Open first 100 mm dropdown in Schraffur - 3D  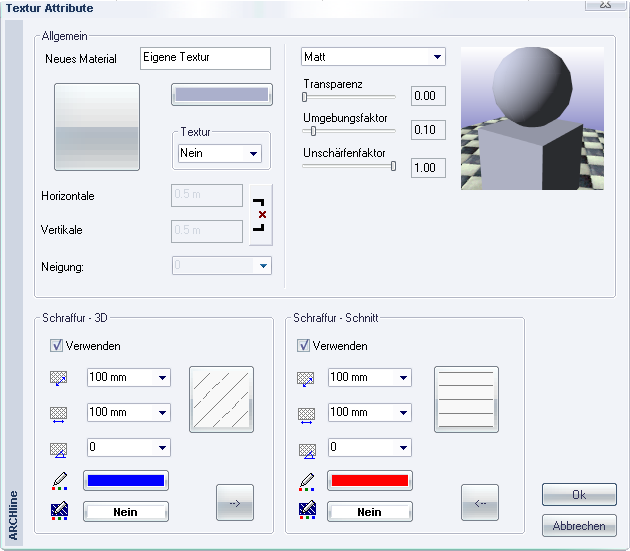click(x=129, y=377)
